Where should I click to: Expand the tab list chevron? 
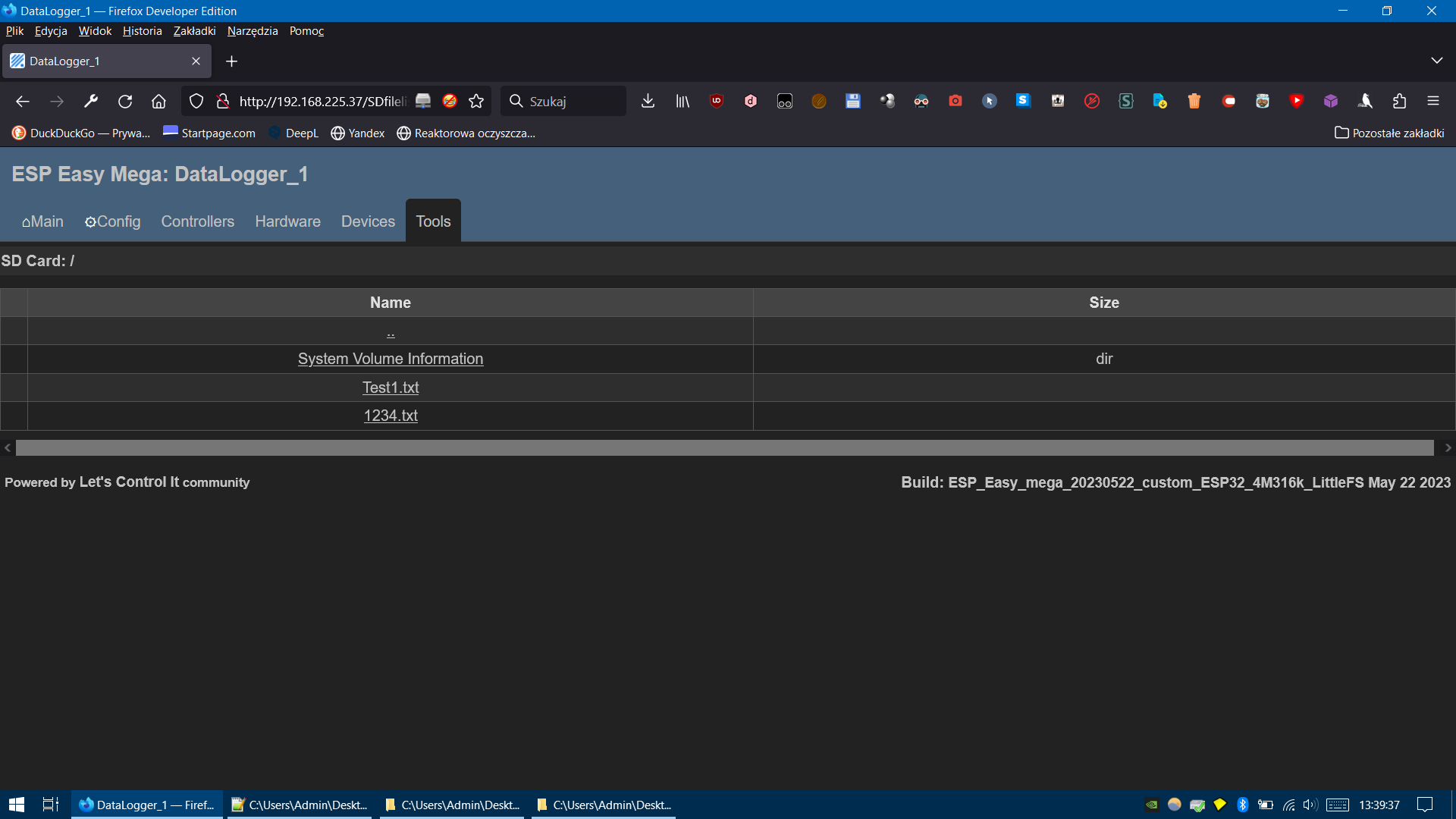pyautogui.click(x=1438, y=60)
